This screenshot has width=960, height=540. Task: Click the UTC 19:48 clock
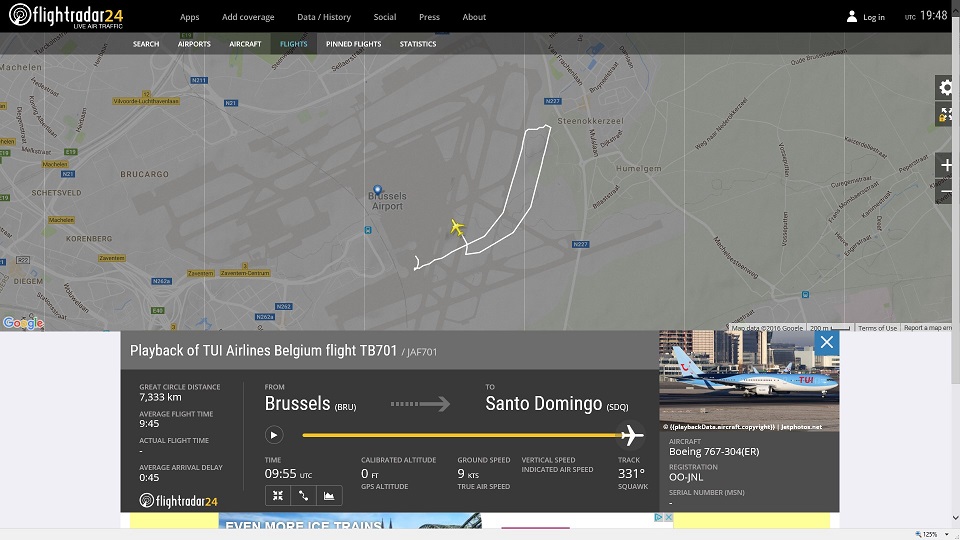tap(926, 16)
